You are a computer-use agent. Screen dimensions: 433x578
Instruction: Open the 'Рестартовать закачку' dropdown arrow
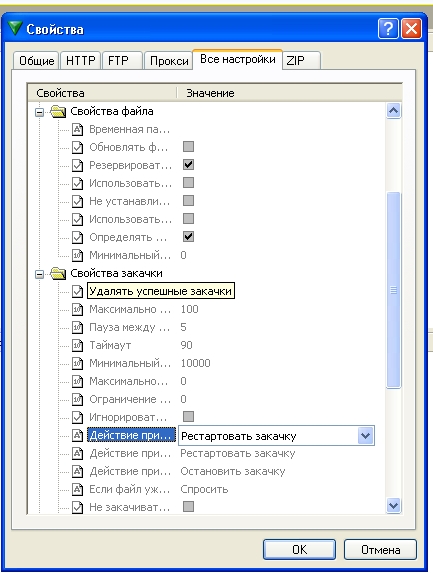365,436
